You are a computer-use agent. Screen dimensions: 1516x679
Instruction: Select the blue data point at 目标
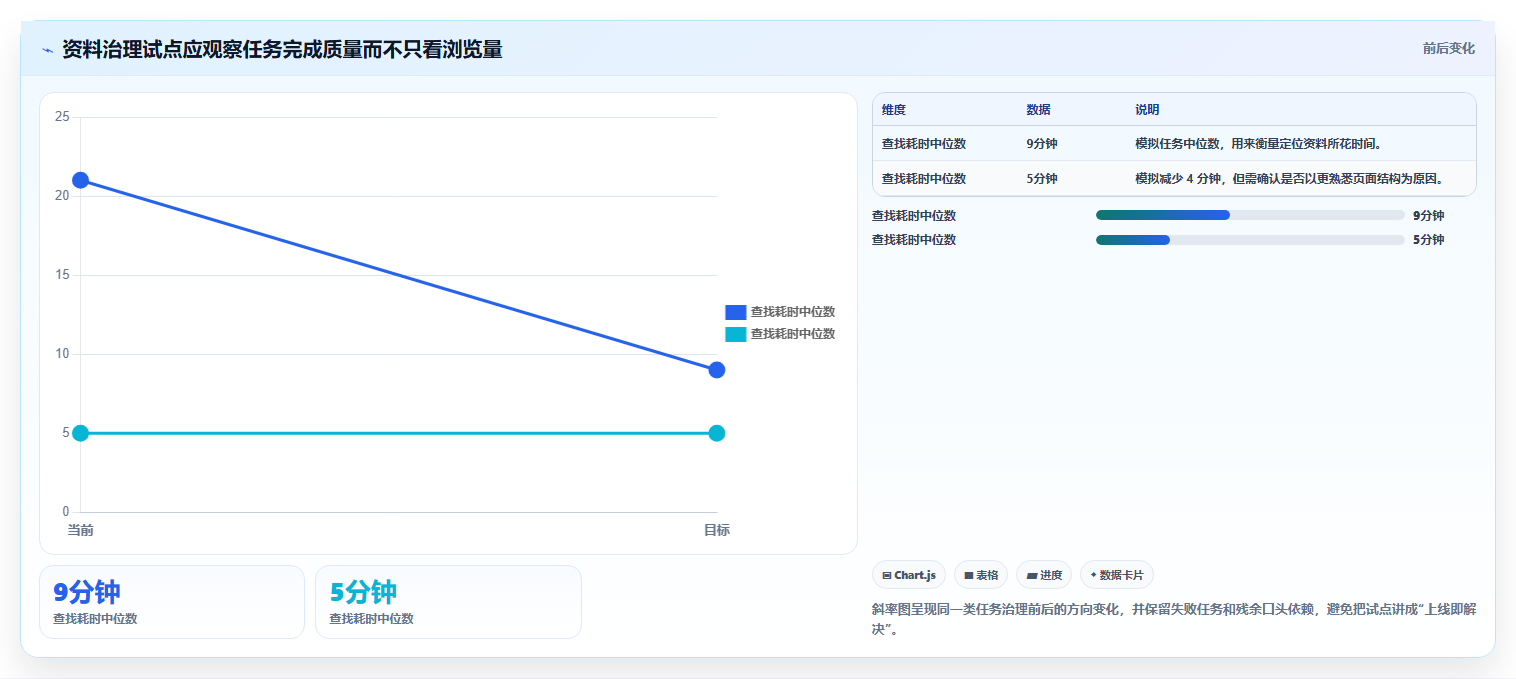[717, 370]
